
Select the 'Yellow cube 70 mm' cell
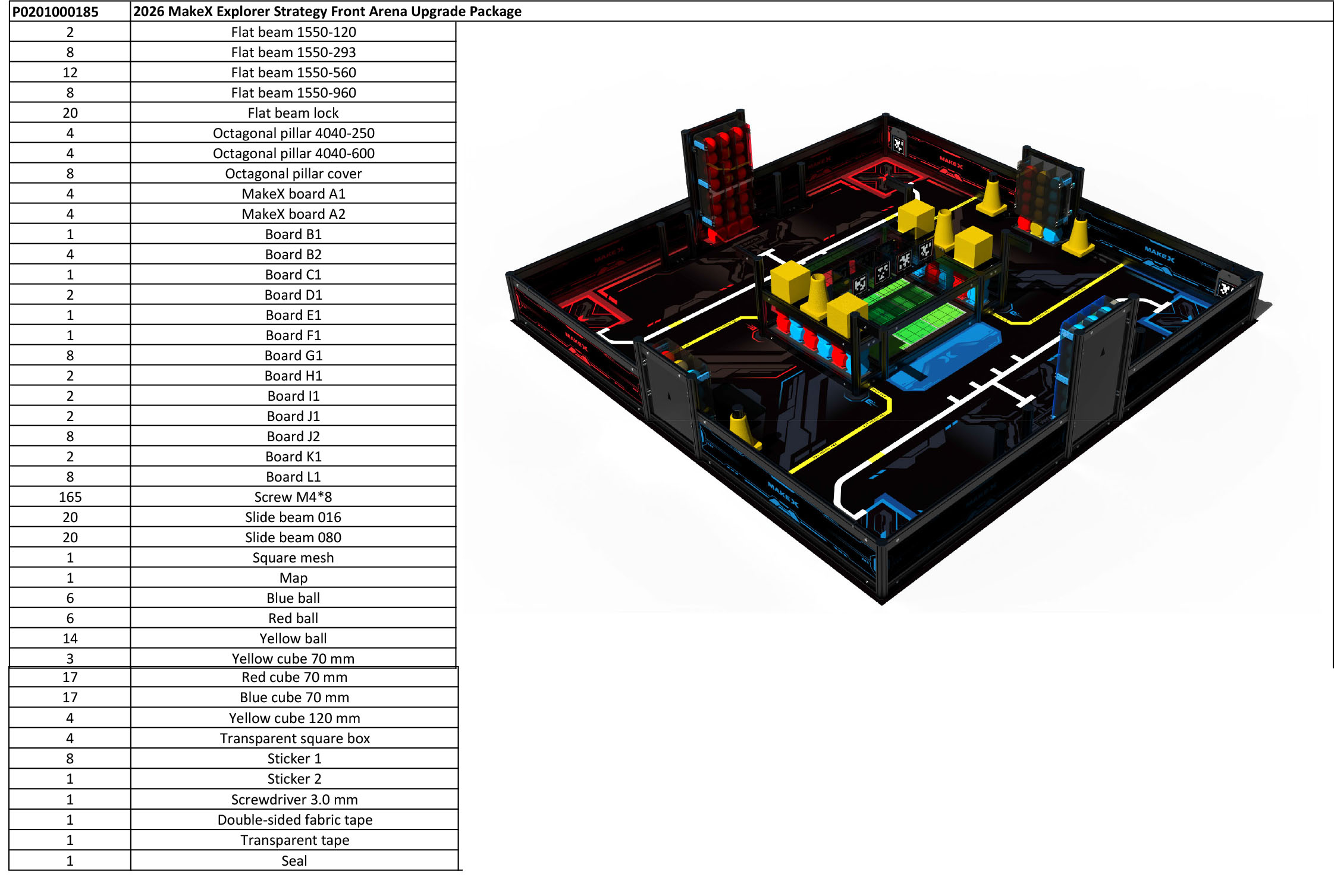click(x=293, y=658)
